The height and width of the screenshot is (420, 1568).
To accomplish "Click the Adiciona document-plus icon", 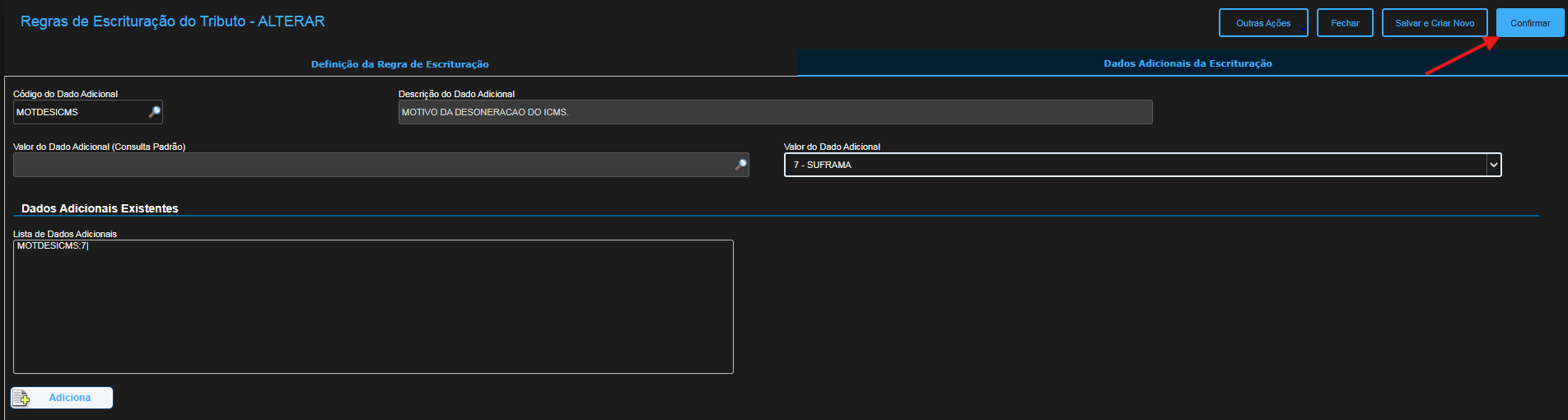I will (21, 399).
